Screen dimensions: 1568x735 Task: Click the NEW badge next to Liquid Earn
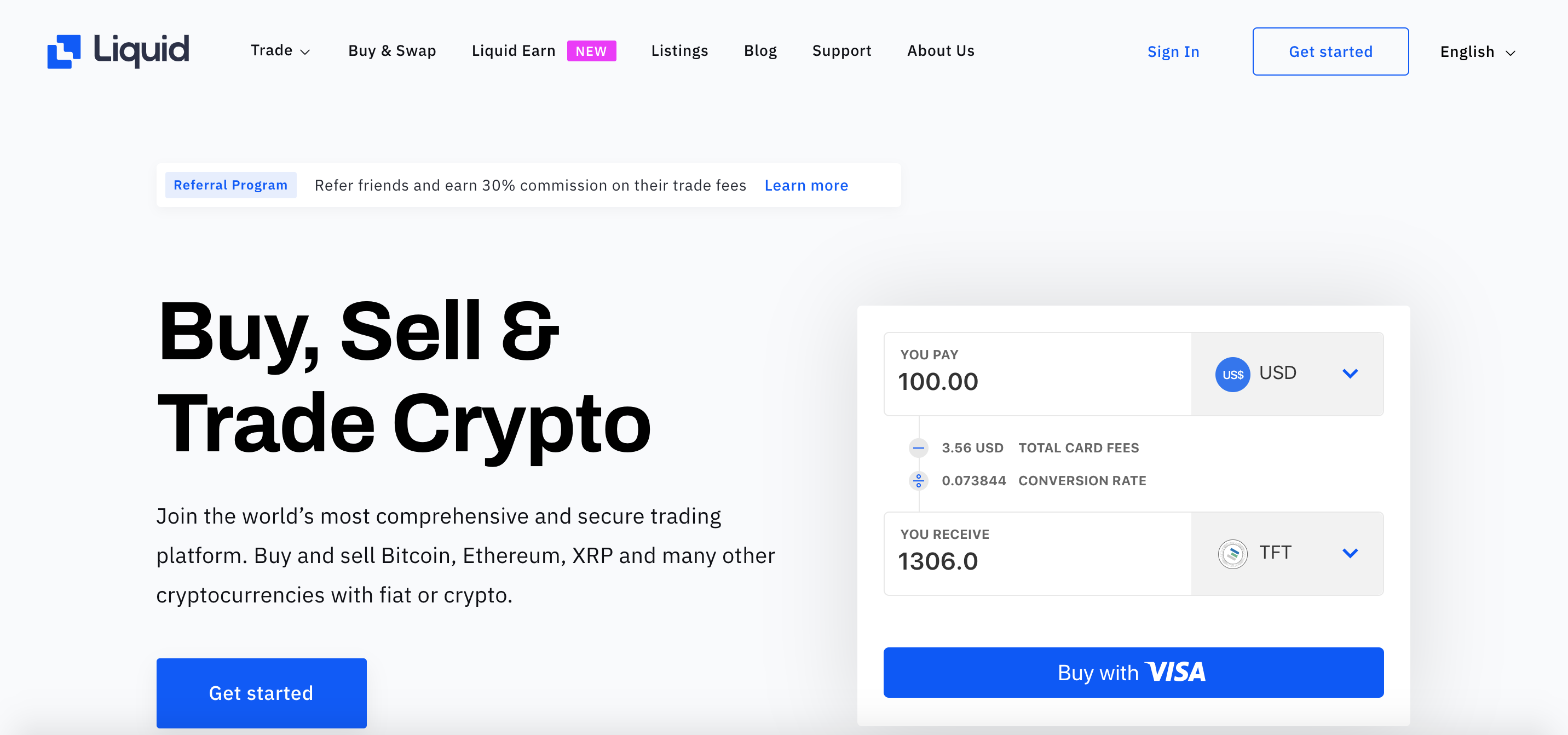pos(591,51)
